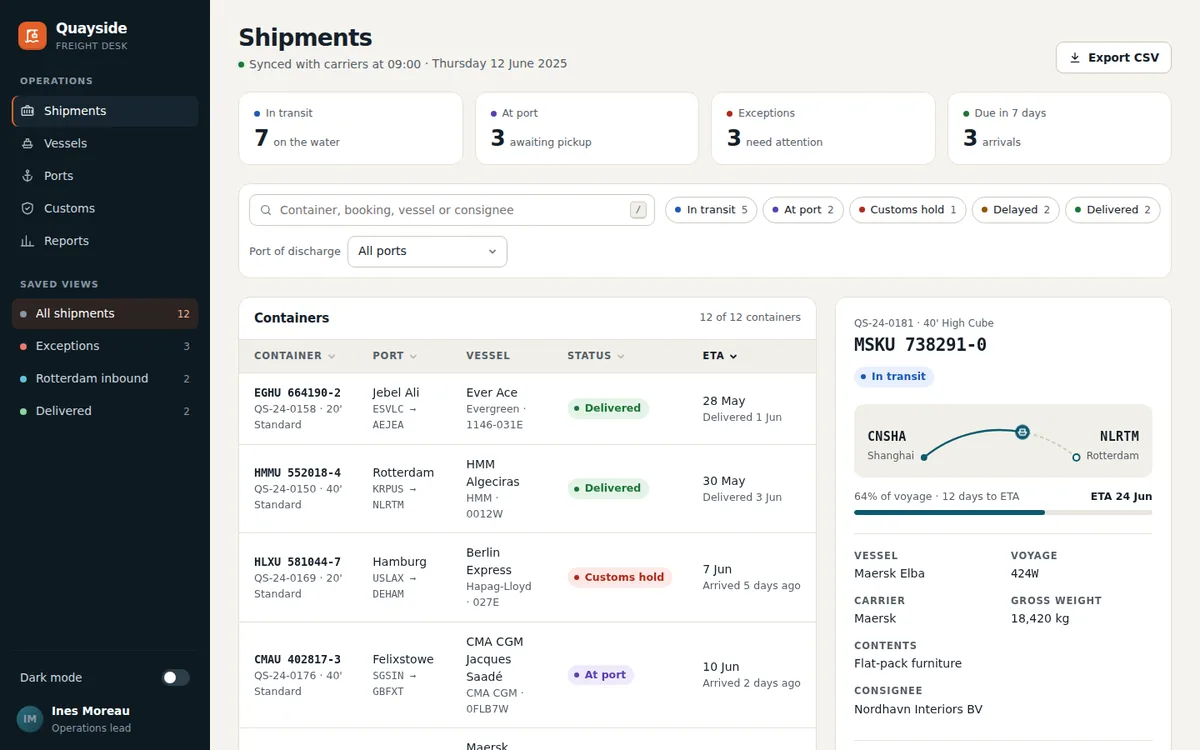This screenshot has height=750, width=1200.
Task: Click the slash shortcut key badge
Action: [638, 210]
